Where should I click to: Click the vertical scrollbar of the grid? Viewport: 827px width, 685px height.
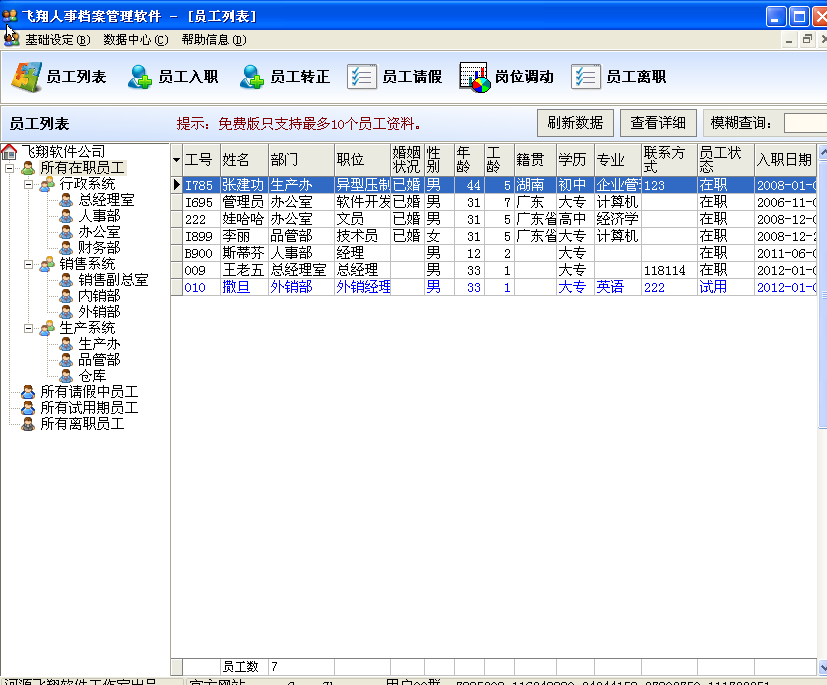tap(822, 409)
